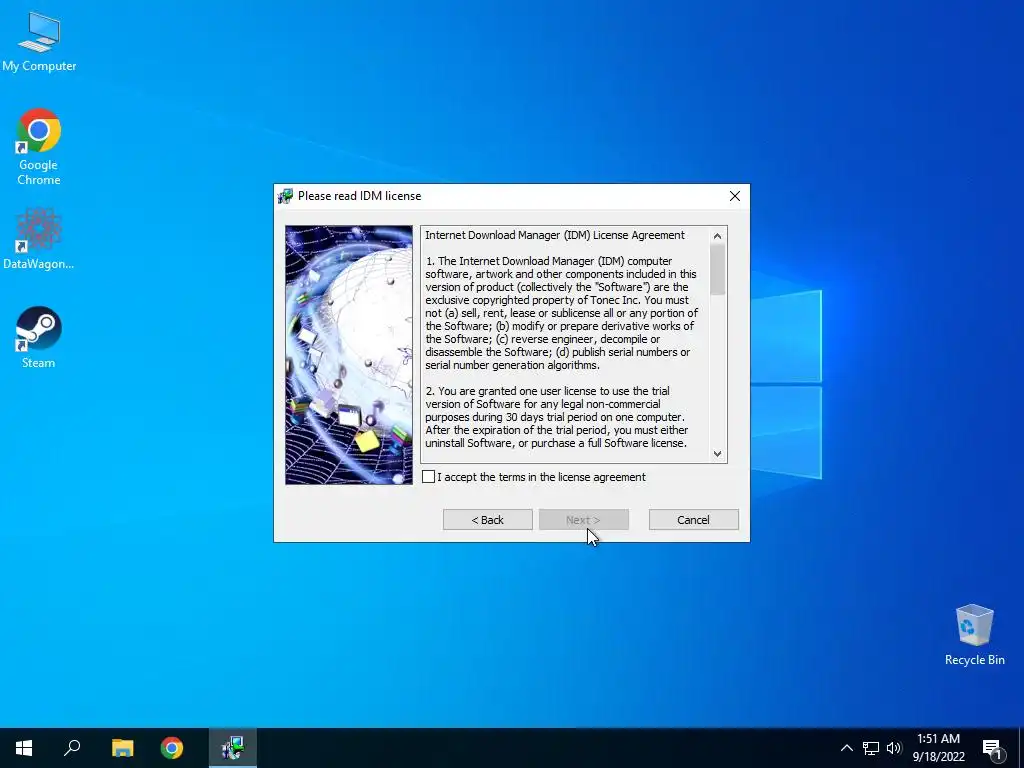
Task: Click the license text scrollbar thumb
Action: coord(718,270)
